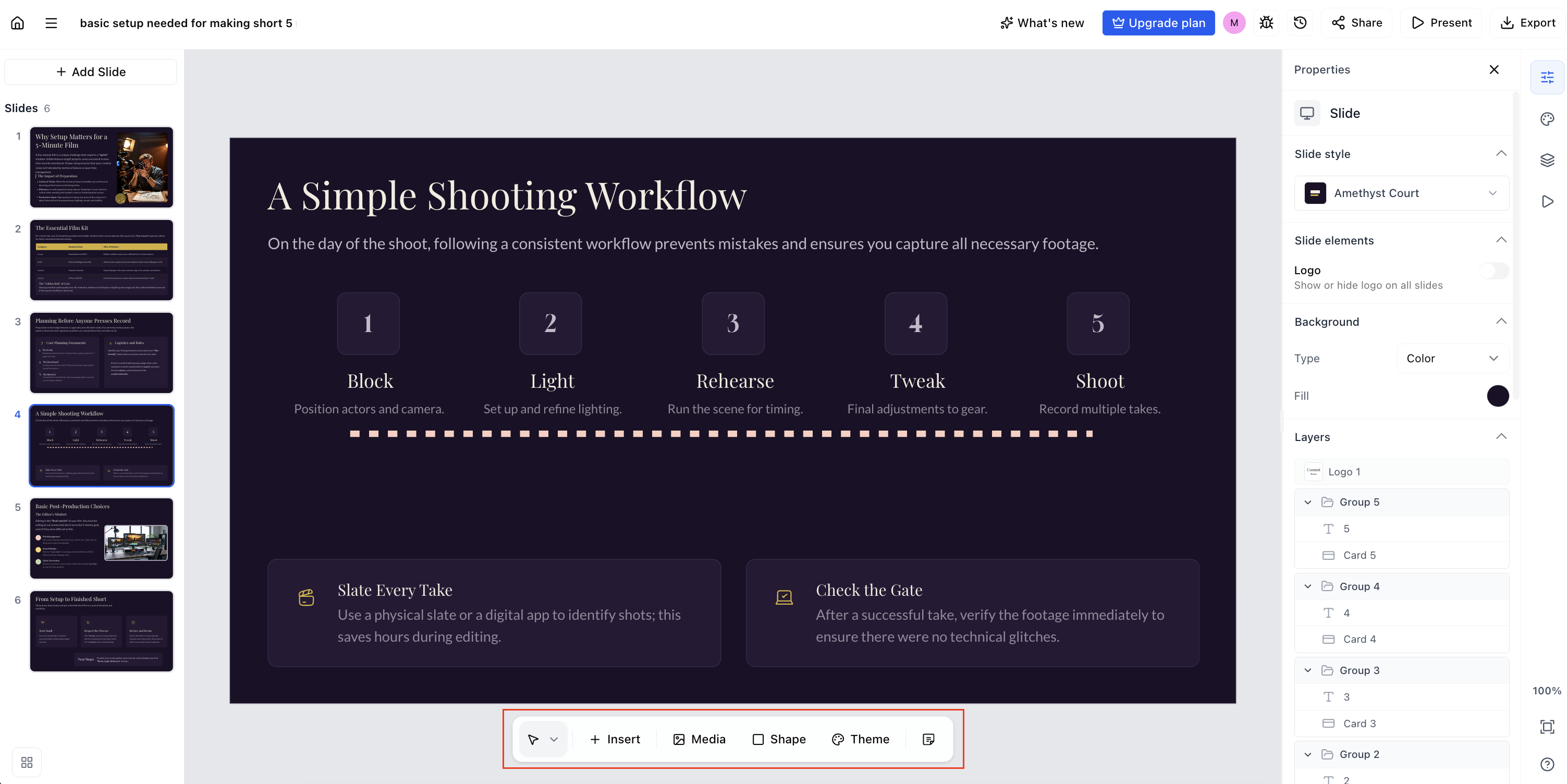This screenshot has height=784, width=1567.
Task: Click the Export button
Action: [1527, 23]
